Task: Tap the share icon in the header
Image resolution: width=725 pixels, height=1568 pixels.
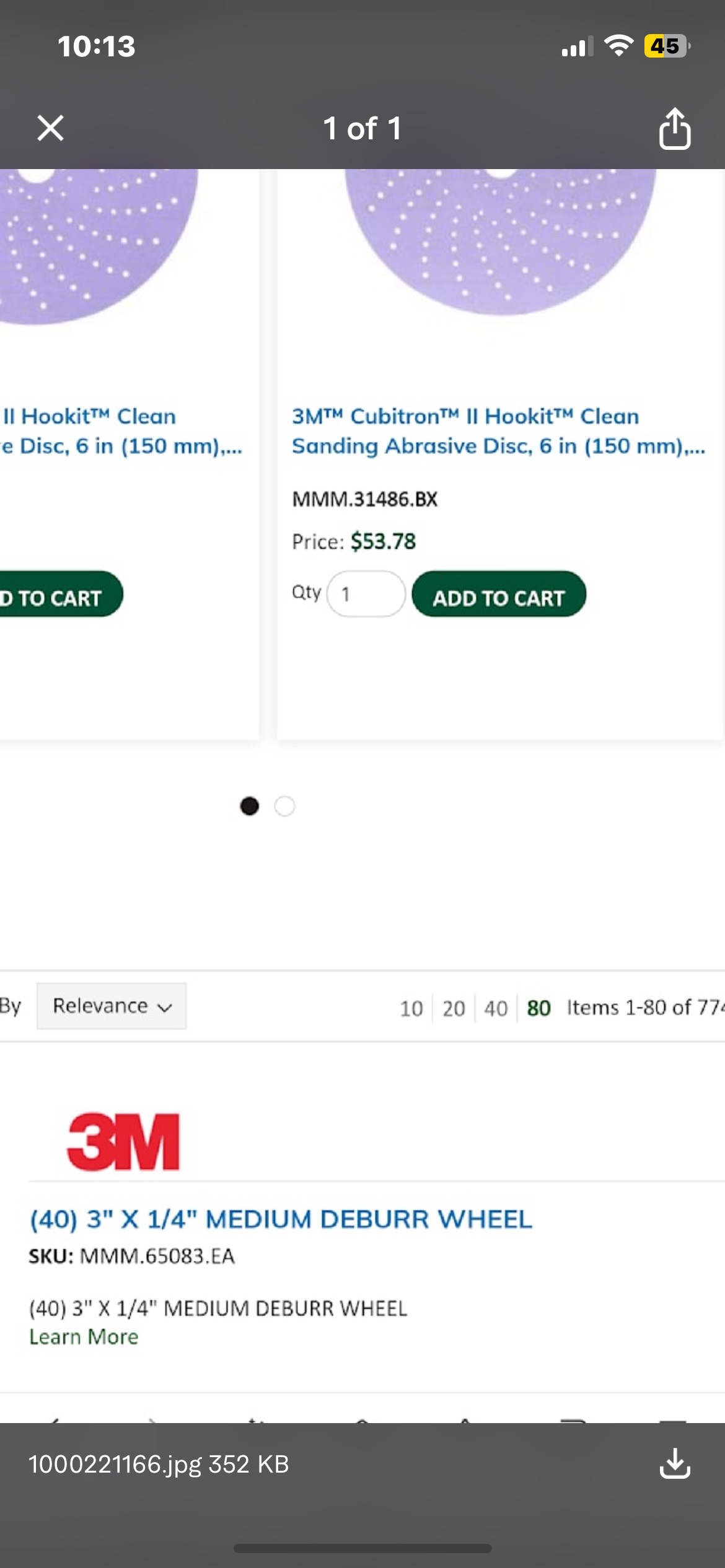Action: (674, 129)
